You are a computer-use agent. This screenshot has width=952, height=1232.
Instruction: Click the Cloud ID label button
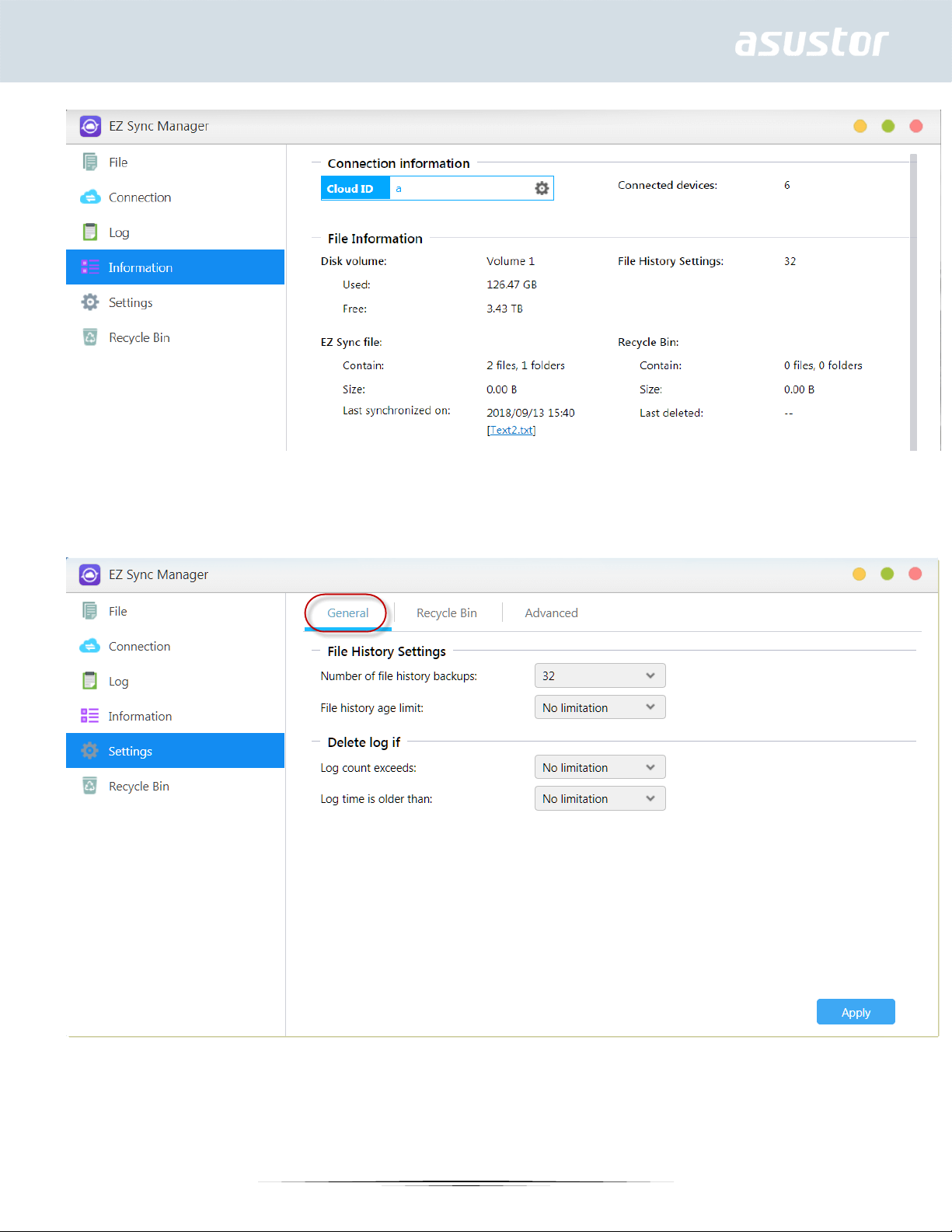[x=355, y=188]
